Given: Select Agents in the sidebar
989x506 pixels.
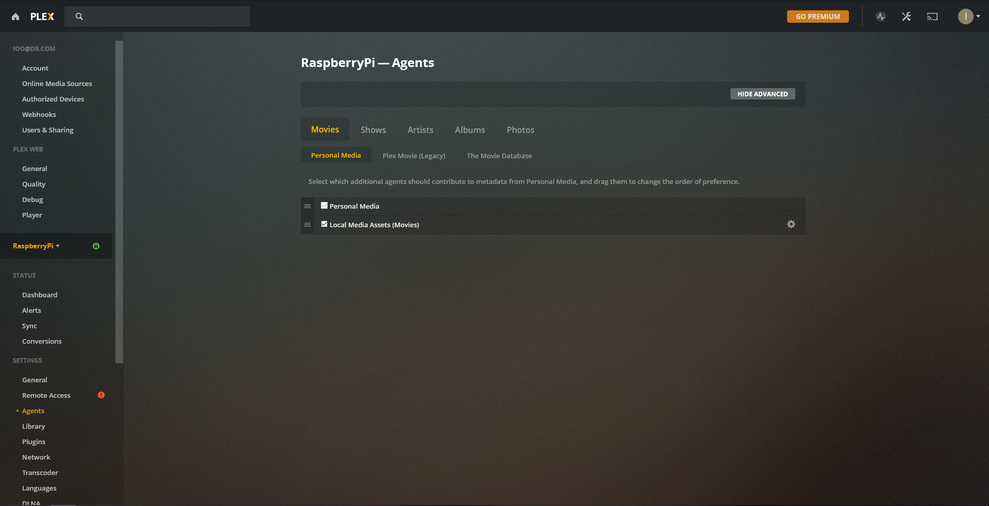Looking at the screenshot, I should tap(33, 411).
